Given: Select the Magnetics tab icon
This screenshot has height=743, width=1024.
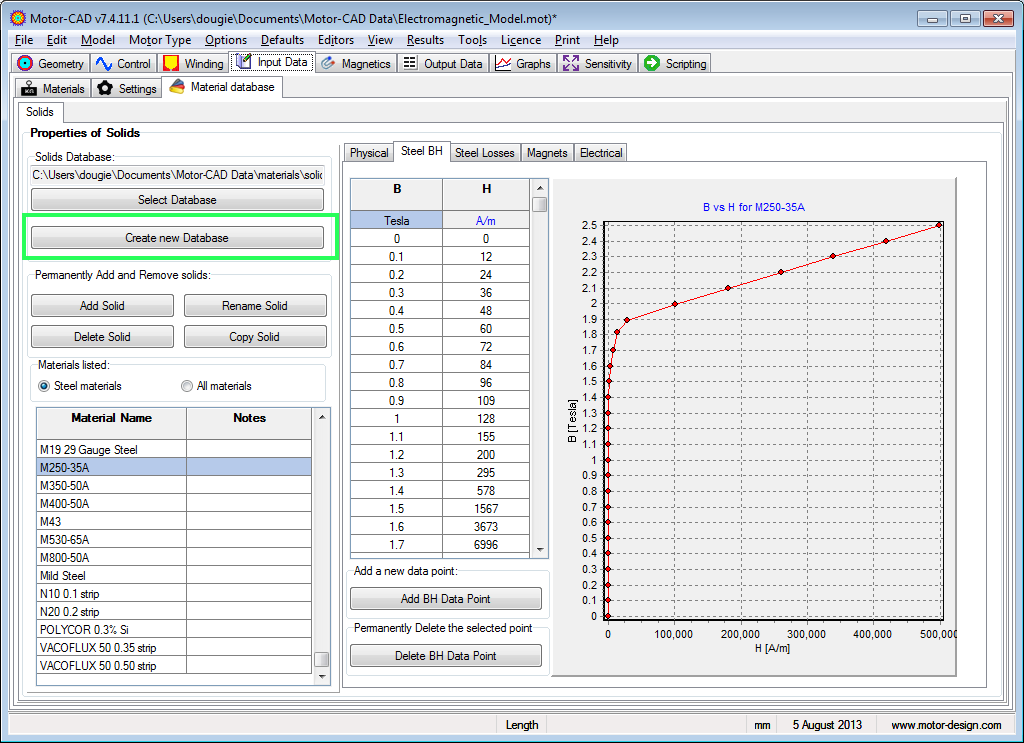Looking at the screenshot, I should click(x=328, y=63).
